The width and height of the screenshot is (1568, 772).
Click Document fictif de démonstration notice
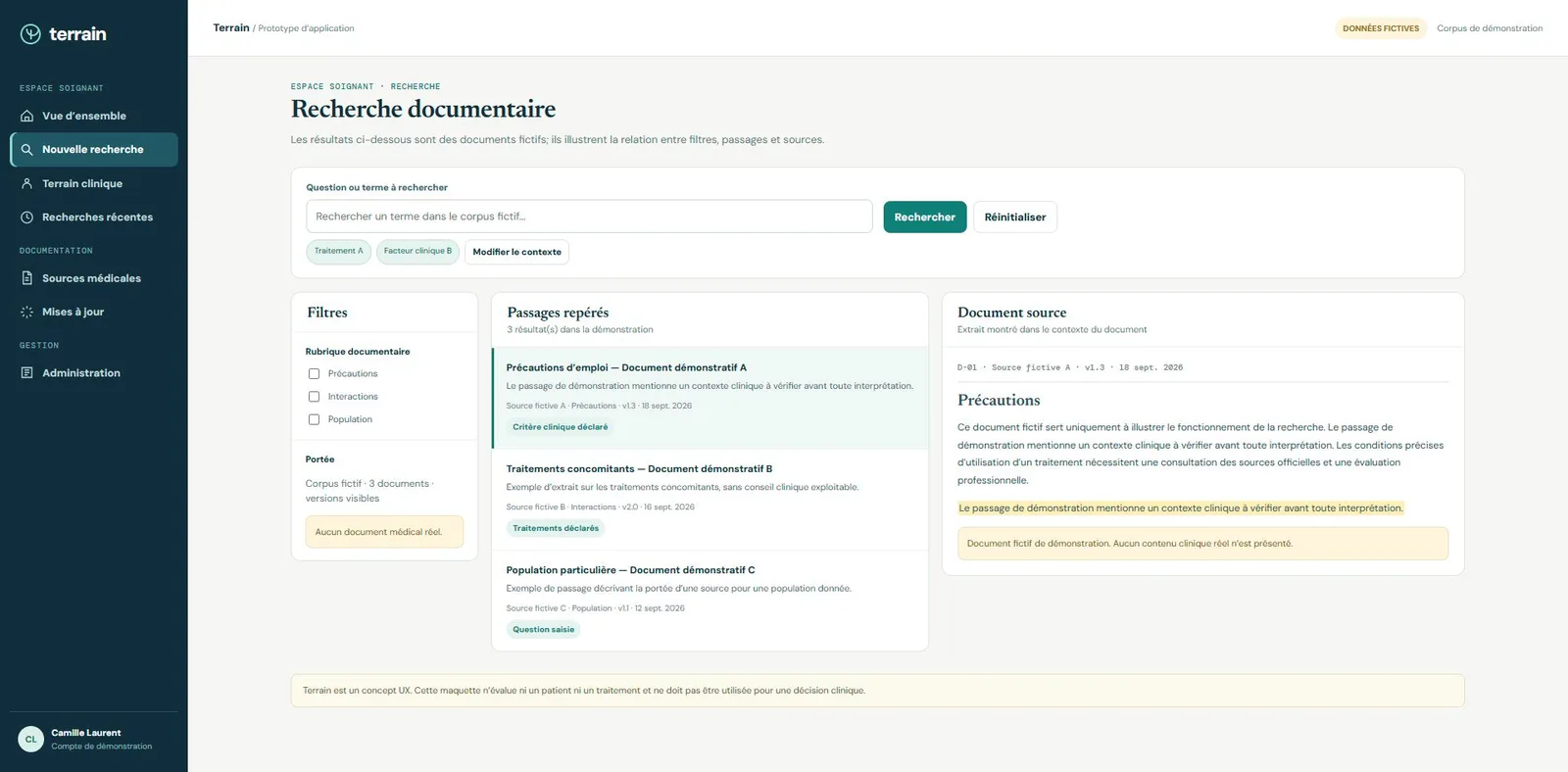tap(1202, 544)
